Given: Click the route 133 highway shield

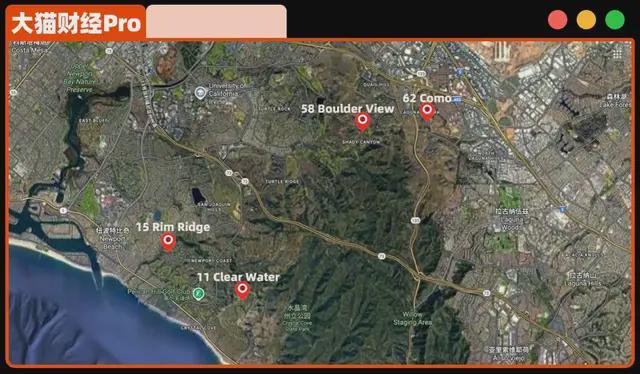Looking at the screenshot, I should point(415,220).
